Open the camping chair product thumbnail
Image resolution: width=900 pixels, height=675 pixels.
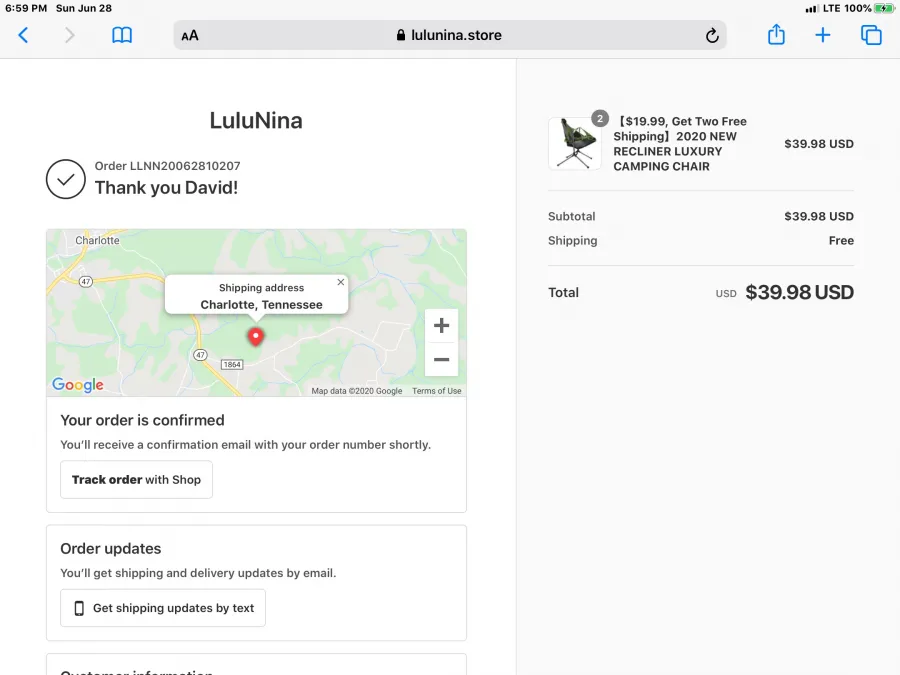click(x=575, y=143)
